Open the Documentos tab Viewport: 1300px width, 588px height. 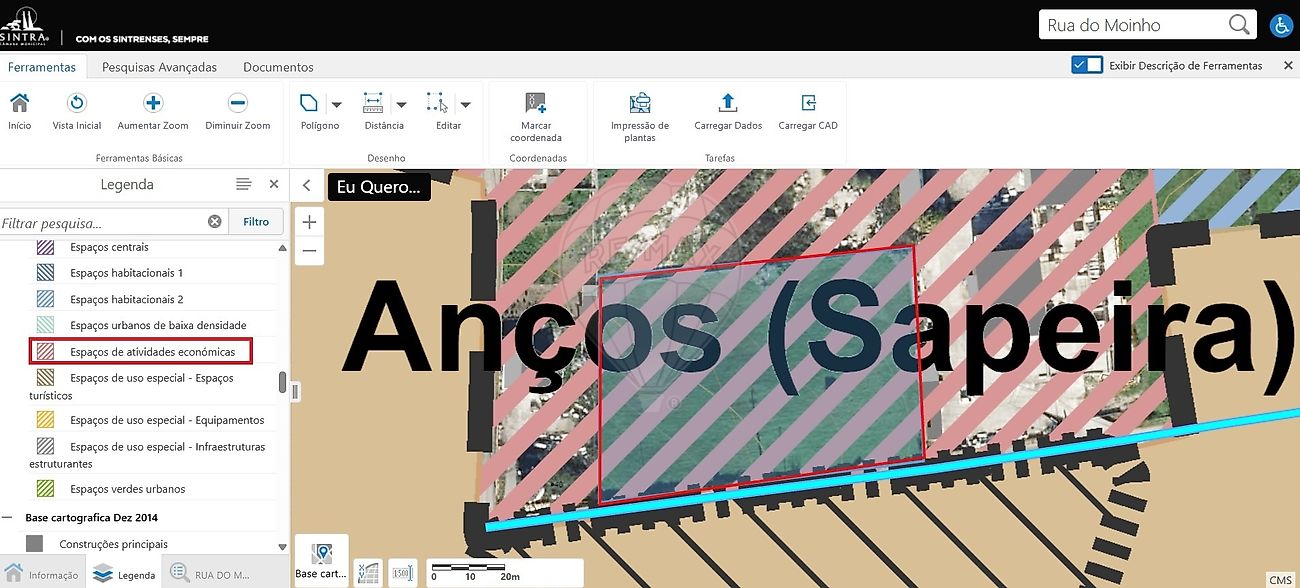point(278,67)
